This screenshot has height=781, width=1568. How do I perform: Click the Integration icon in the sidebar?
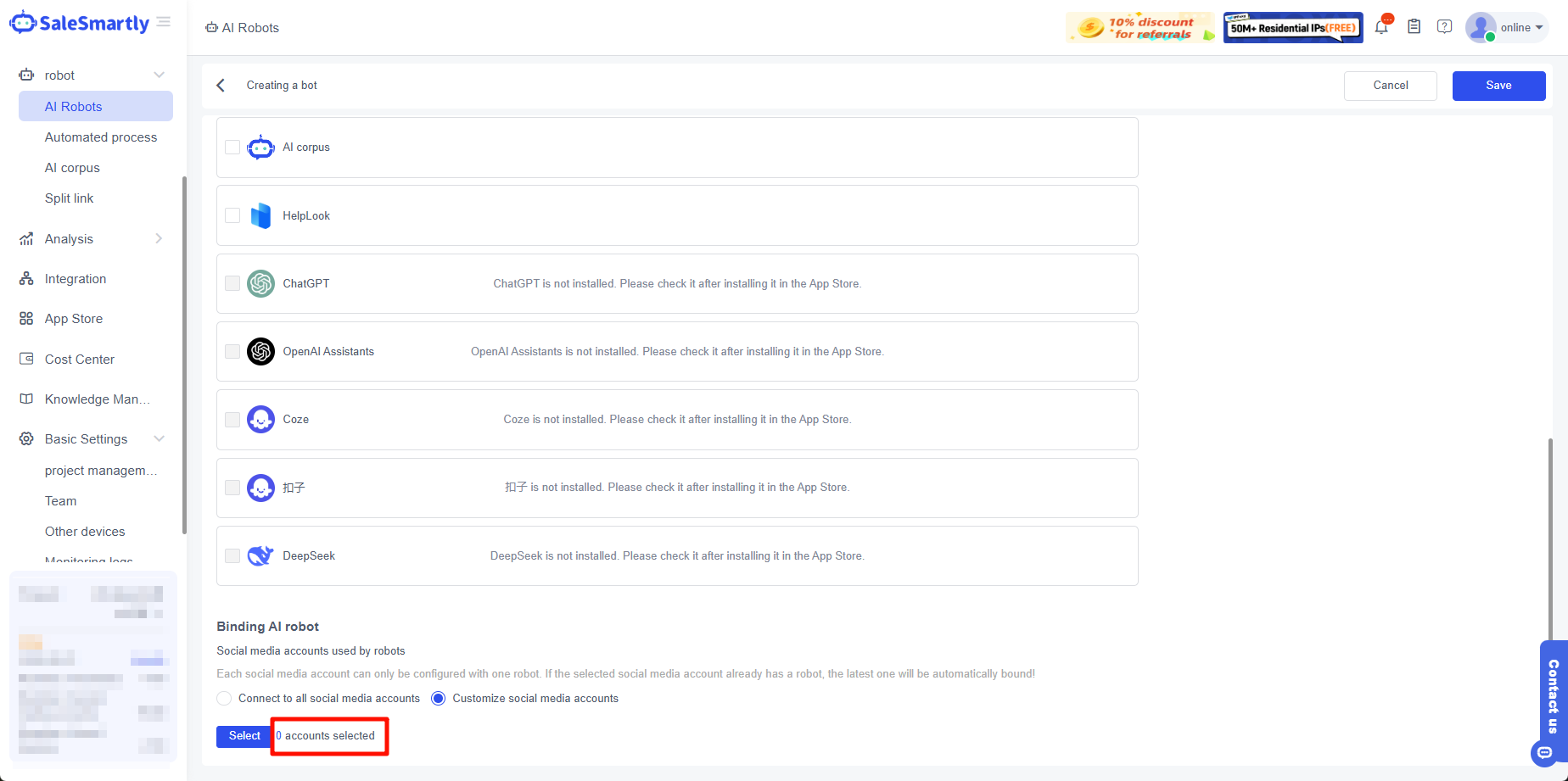tap(26, 279)
